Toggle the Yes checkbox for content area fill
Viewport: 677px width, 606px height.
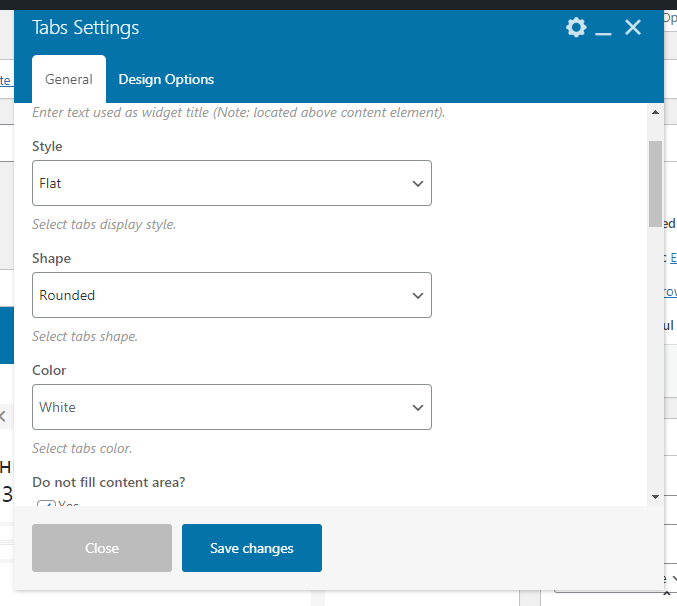coord(46,503)
